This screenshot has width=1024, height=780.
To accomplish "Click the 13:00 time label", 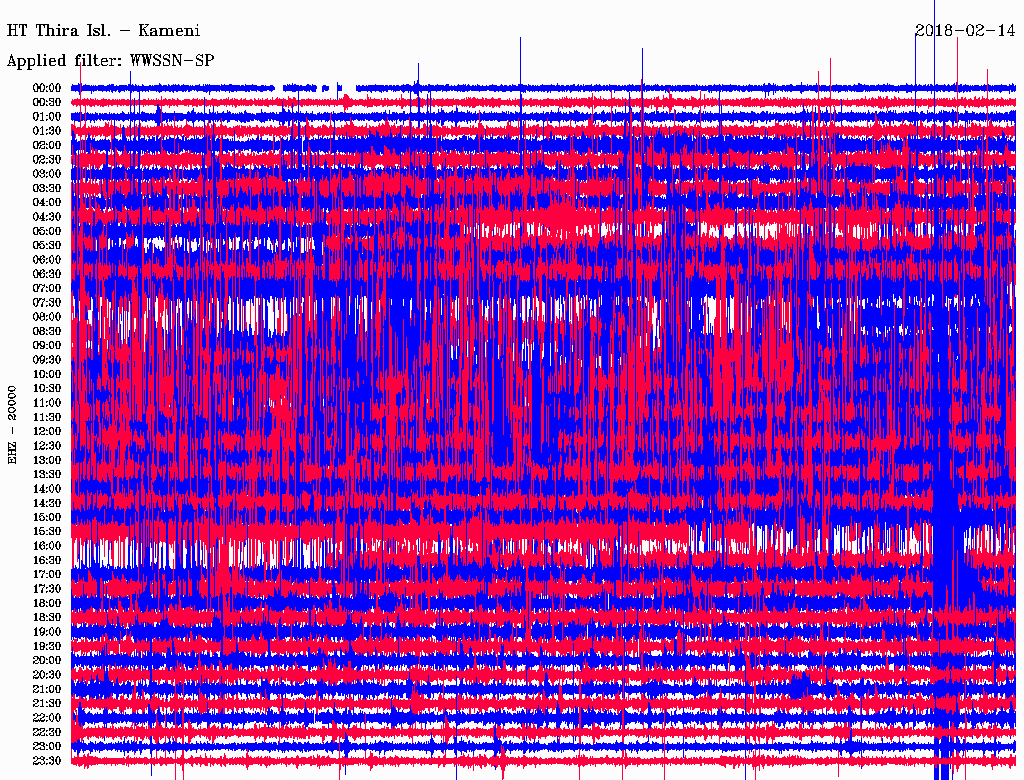I will coord(47,460).
